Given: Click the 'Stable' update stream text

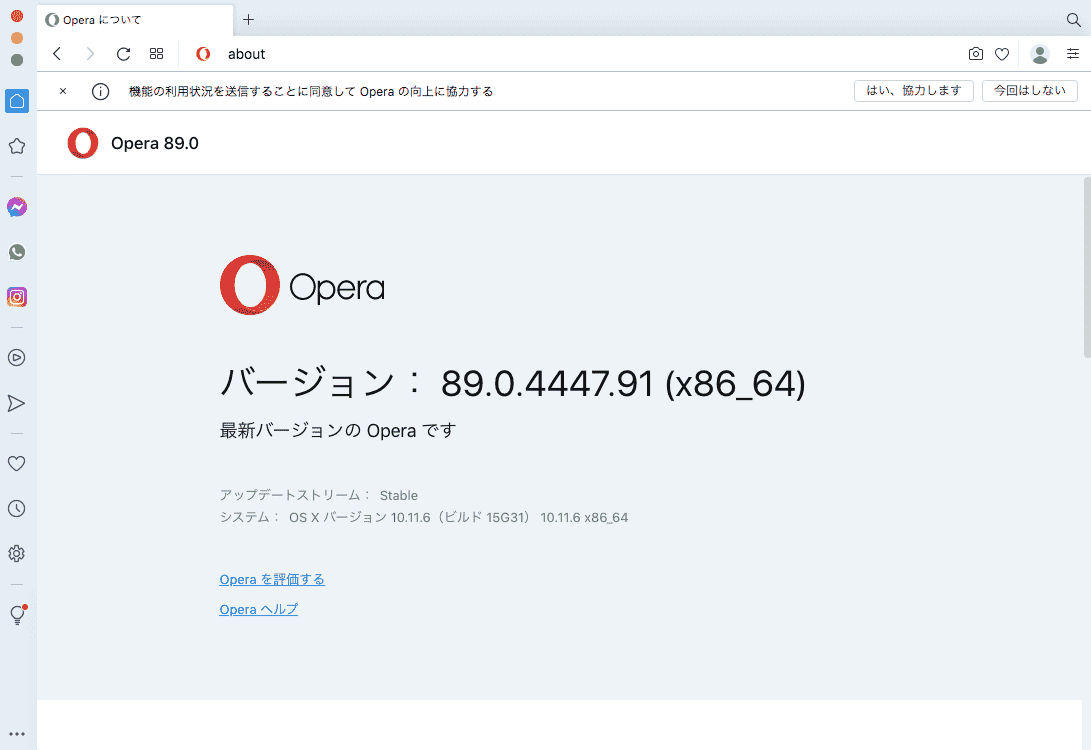Looking at the screenshot, I should (399, 495).
